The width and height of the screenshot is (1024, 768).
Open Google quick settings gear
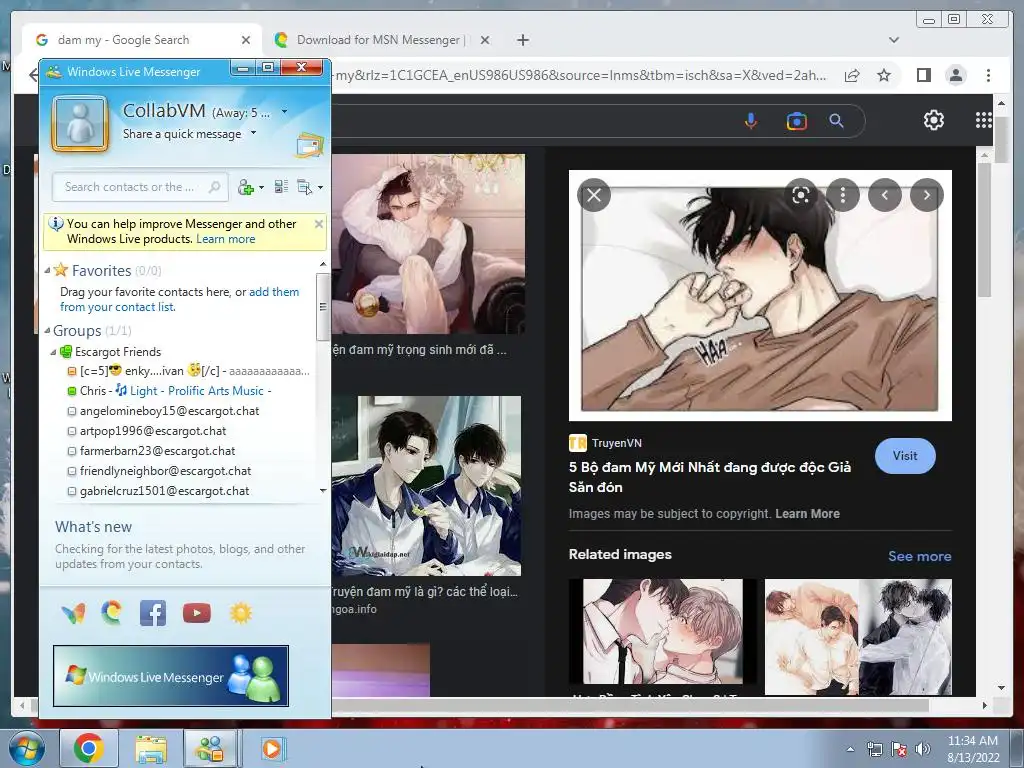point(934,120)
